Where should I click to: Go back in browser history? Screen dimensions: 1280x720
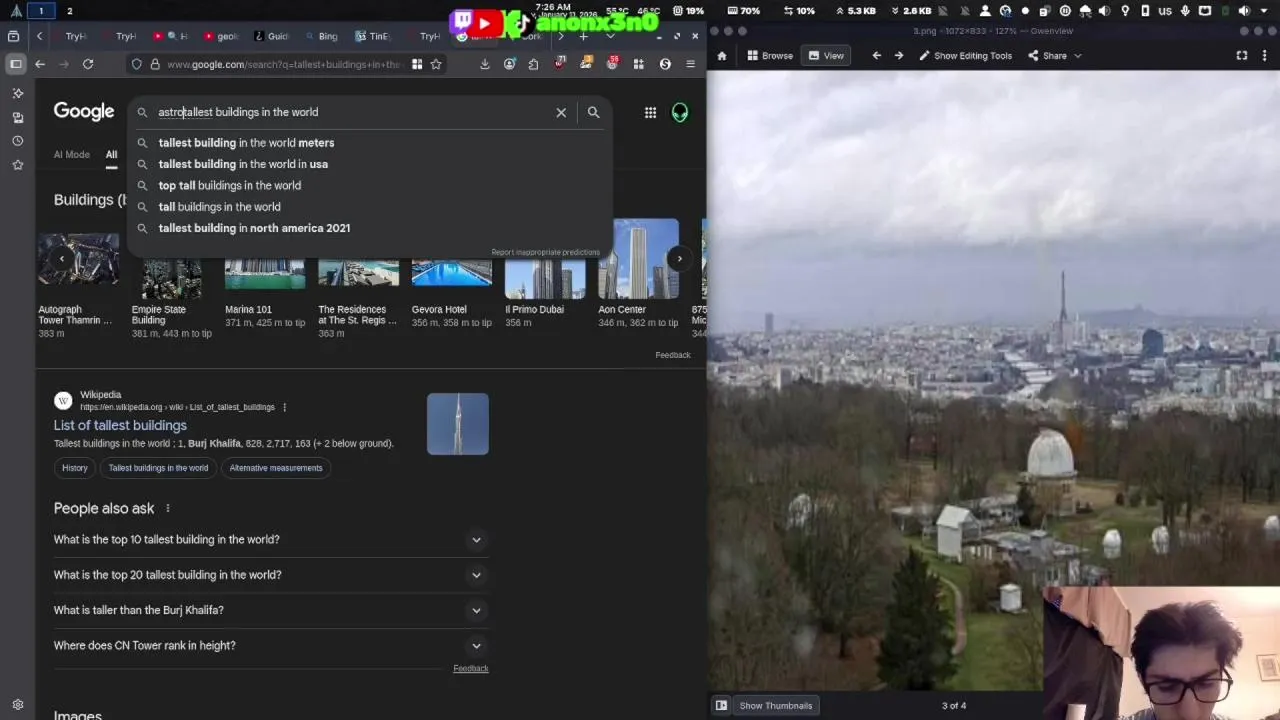click(x=40, y=64)
